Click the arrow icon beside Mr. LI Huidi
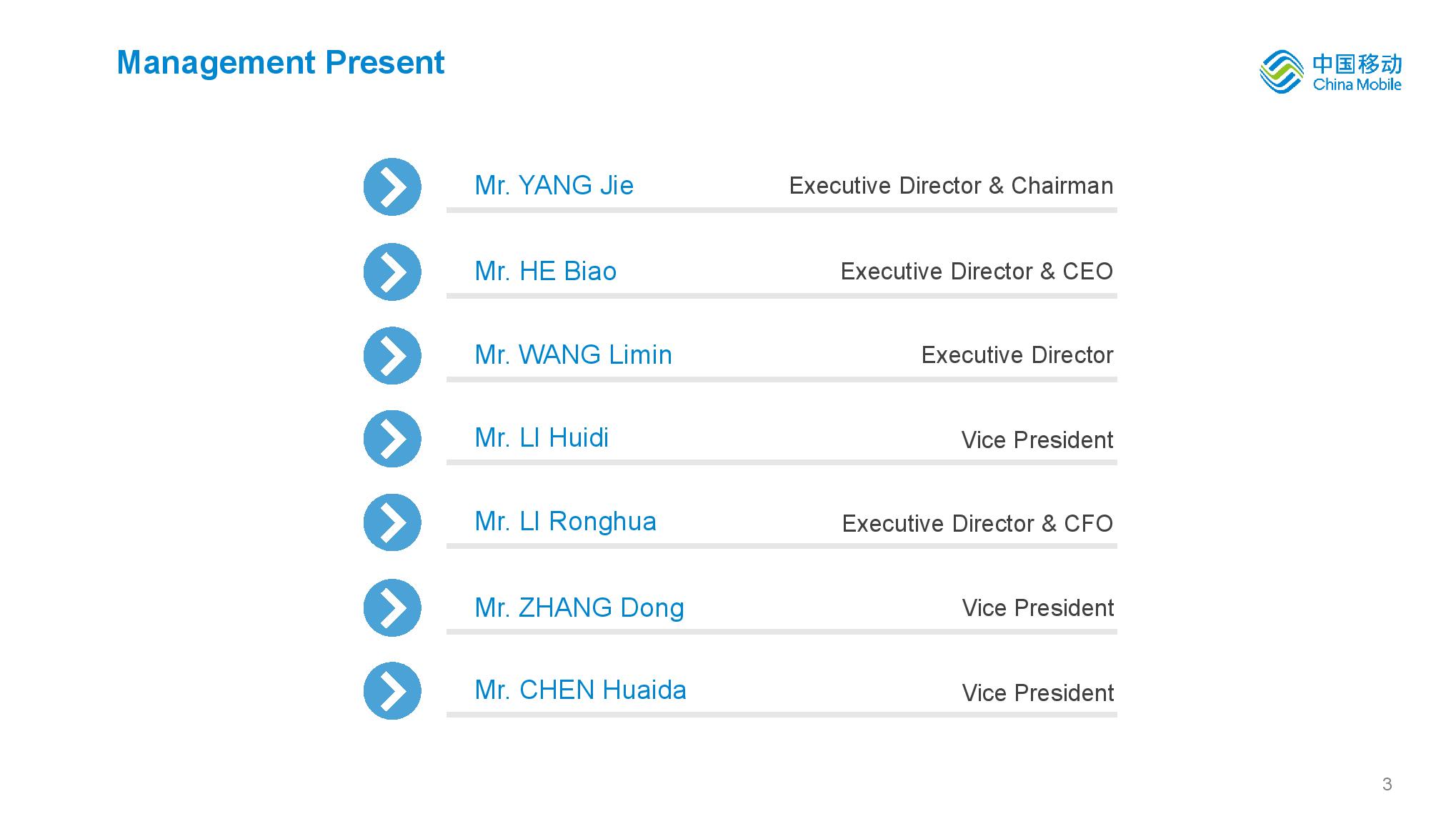Screen dimensions: 1456x819 392,439
